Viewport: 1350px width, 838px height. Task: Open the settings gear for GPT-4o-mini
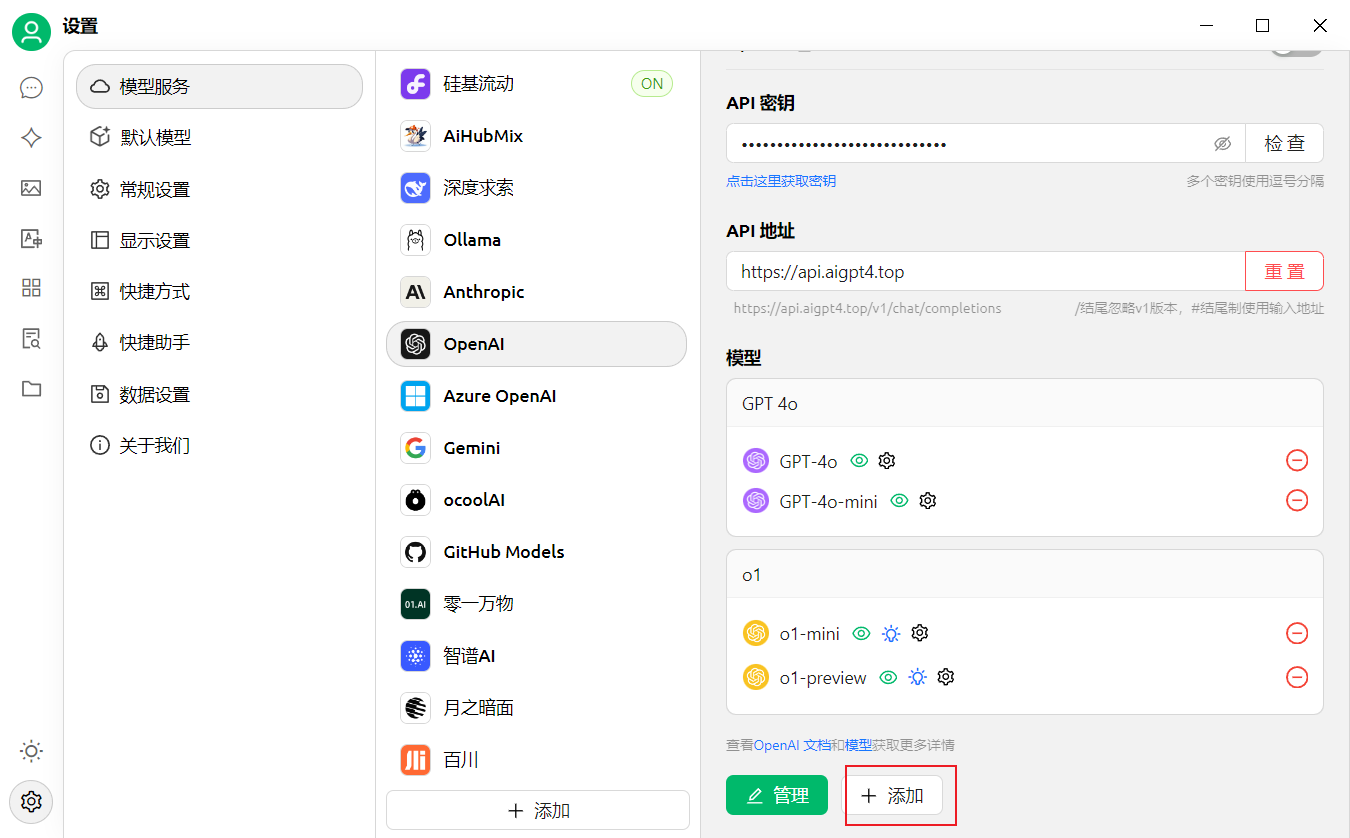tap(927, 501)
